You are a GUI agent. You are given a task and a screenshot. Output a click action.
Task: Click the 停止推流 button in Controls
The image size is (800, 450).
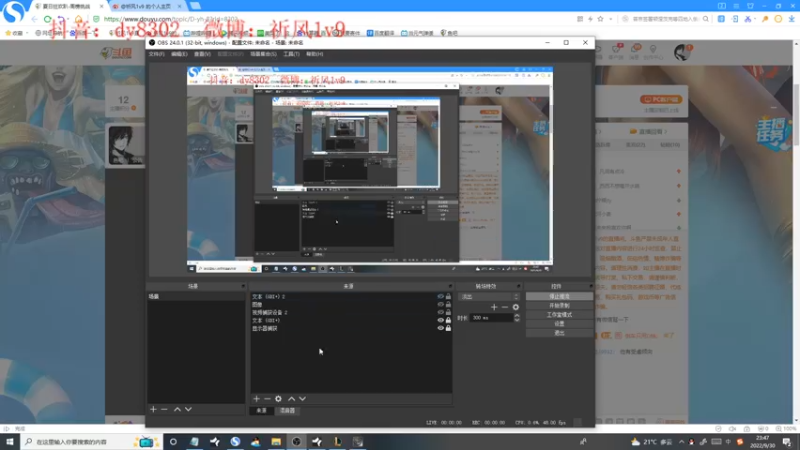click(559, 296)
